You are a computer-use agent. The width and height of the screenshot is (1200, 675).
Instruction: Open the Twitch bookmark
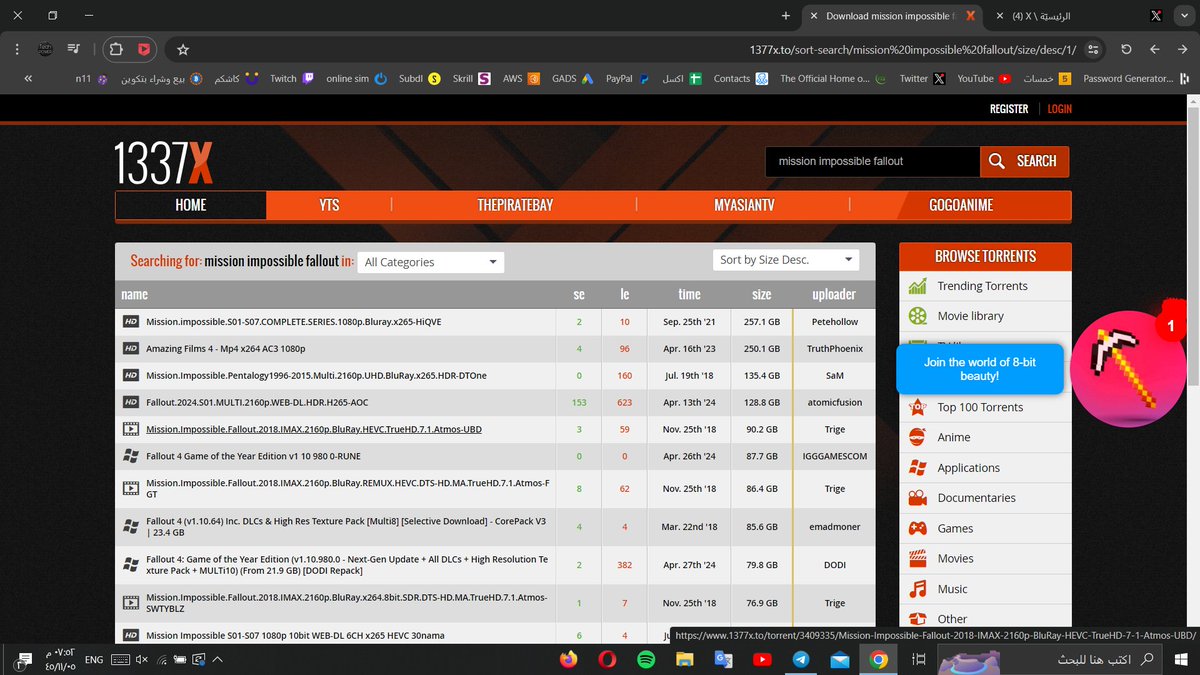[292, 78]
